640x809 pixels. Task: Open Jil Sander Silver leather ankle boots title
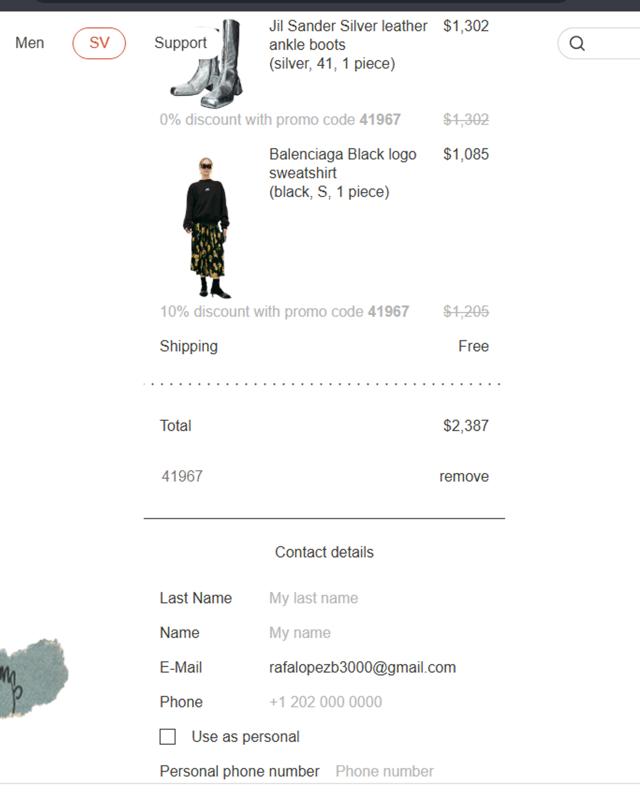click(x=348, y=35)
